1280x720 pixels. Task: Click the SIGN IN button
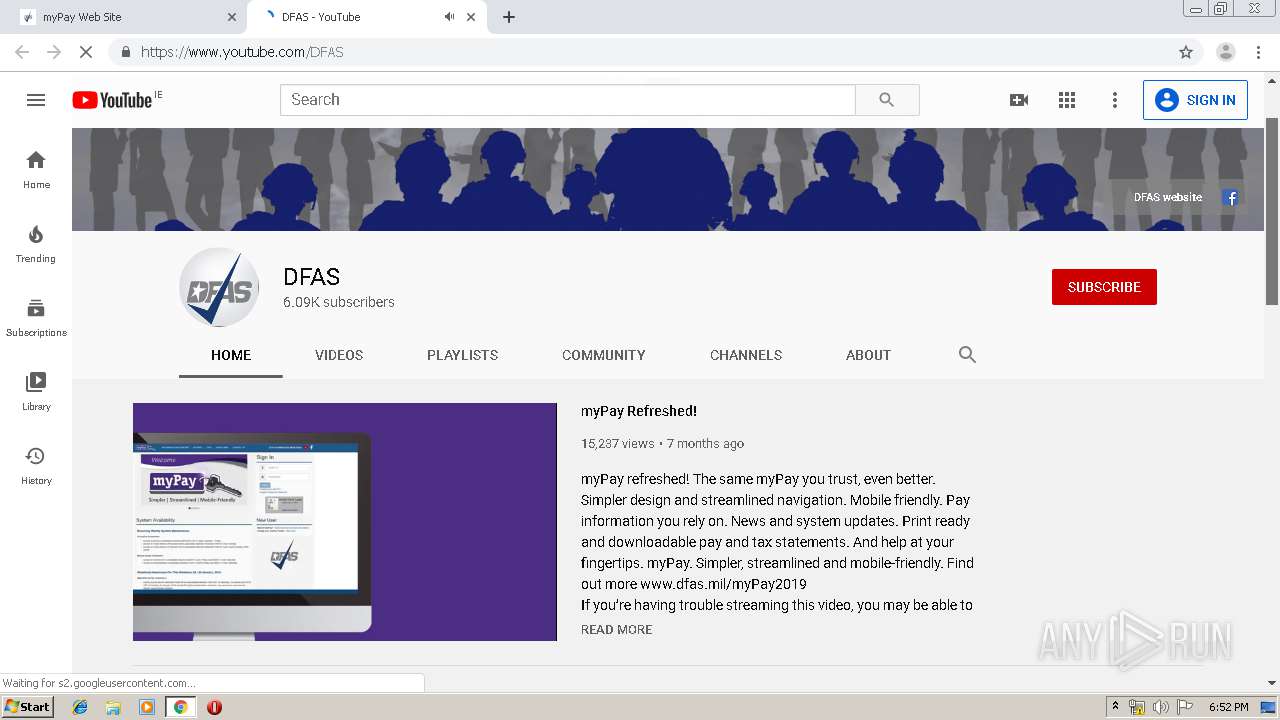click(1195, 100)
